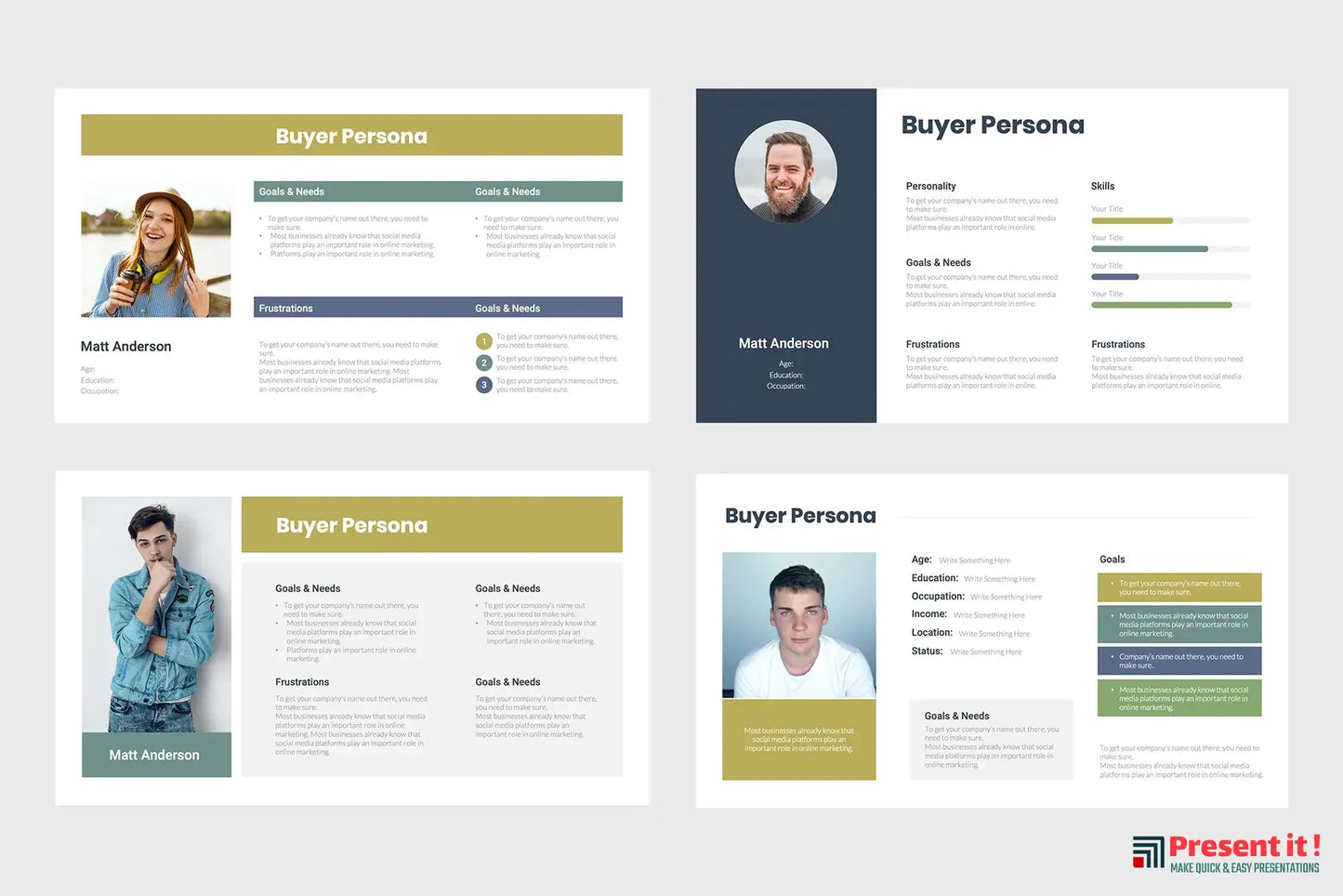Viewport: 1343px width, 896px height.
Task: Click the green numbered circle 2
Action: [483, 363]
